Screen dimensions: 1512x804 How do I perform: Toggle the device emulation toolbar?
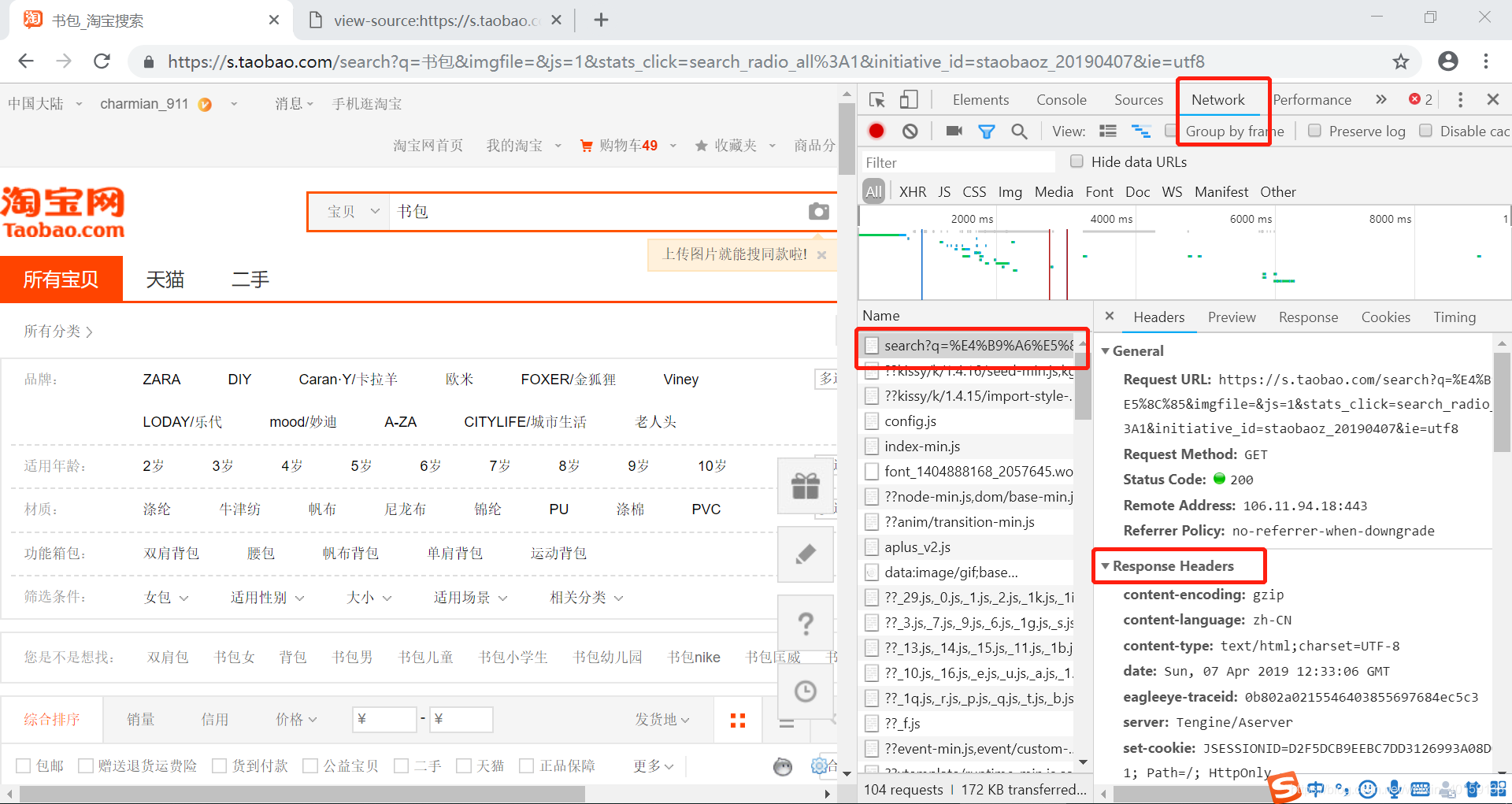(907, 99)
